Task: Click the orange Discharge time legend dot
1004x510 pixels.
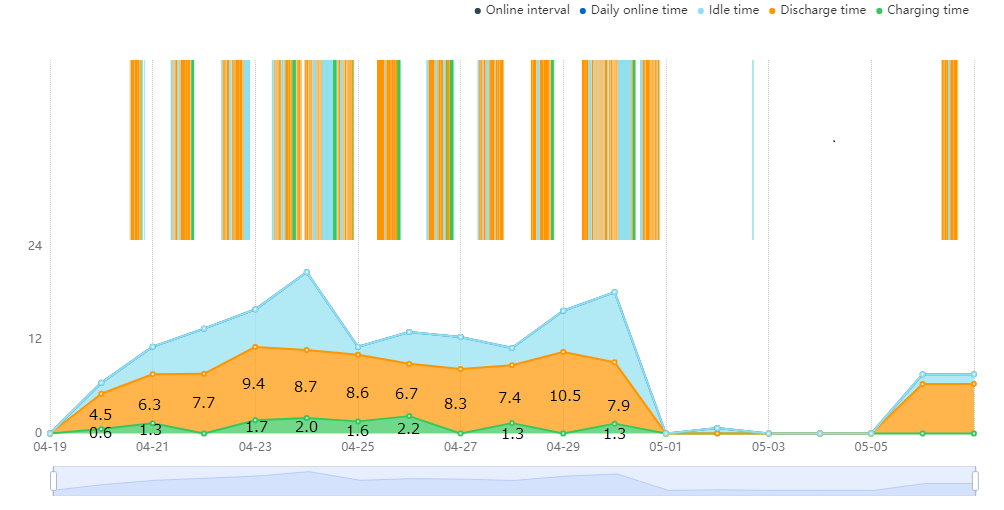Action: (x=772, y=11)
